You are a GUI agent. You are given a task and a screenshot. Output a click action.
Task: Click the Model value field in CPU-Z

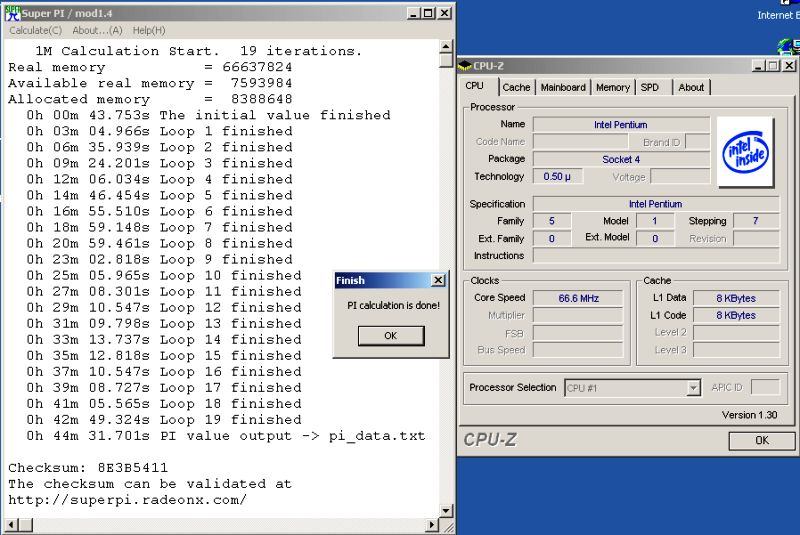click(655, 221)
